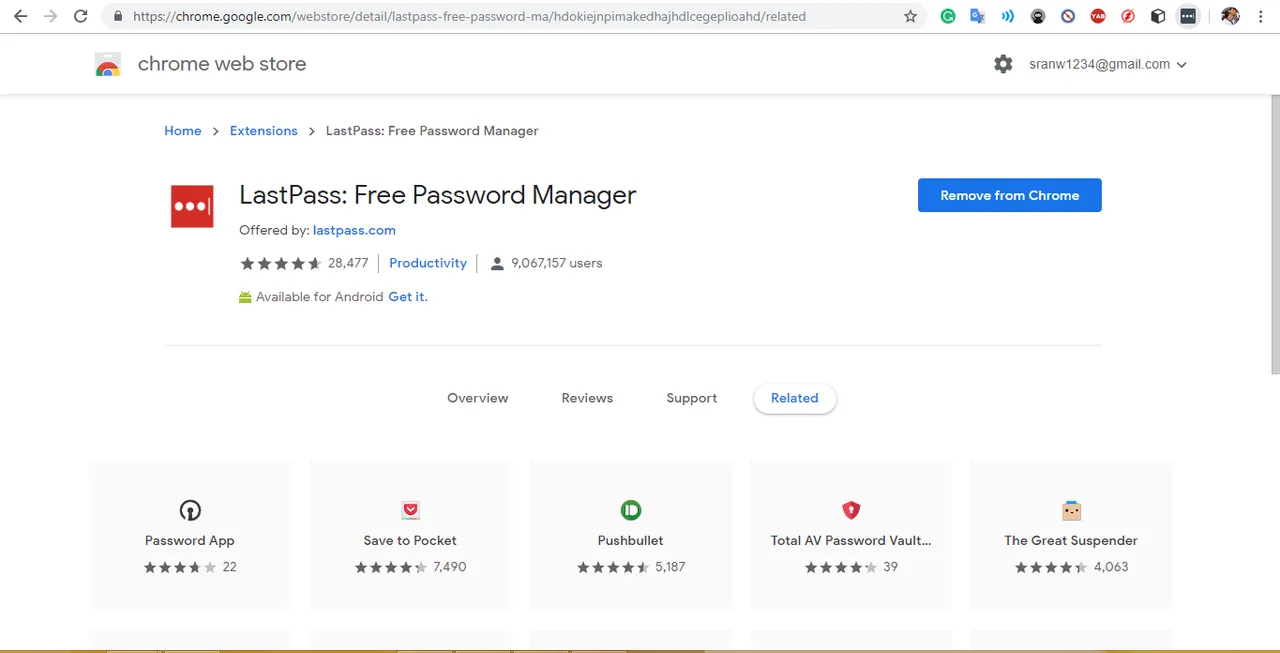Viewport: 1280px width, 653px height.
Task: Click the 28,477 ratings count
Action: point(348,263)
